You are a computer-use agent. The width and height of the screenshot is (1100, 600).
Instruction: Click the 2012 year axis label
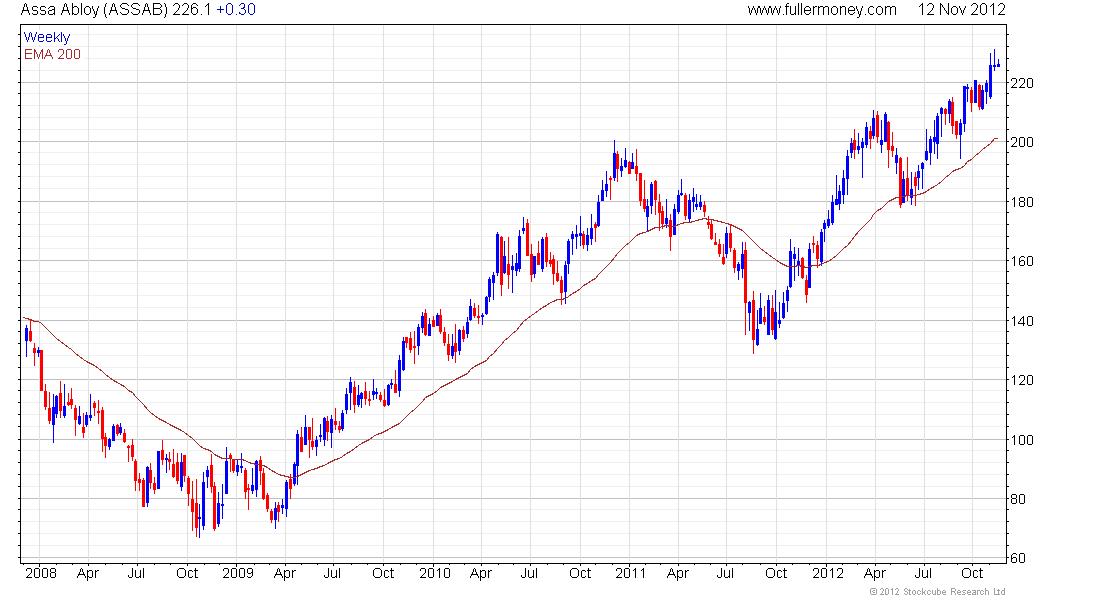[x=828, y=573]
